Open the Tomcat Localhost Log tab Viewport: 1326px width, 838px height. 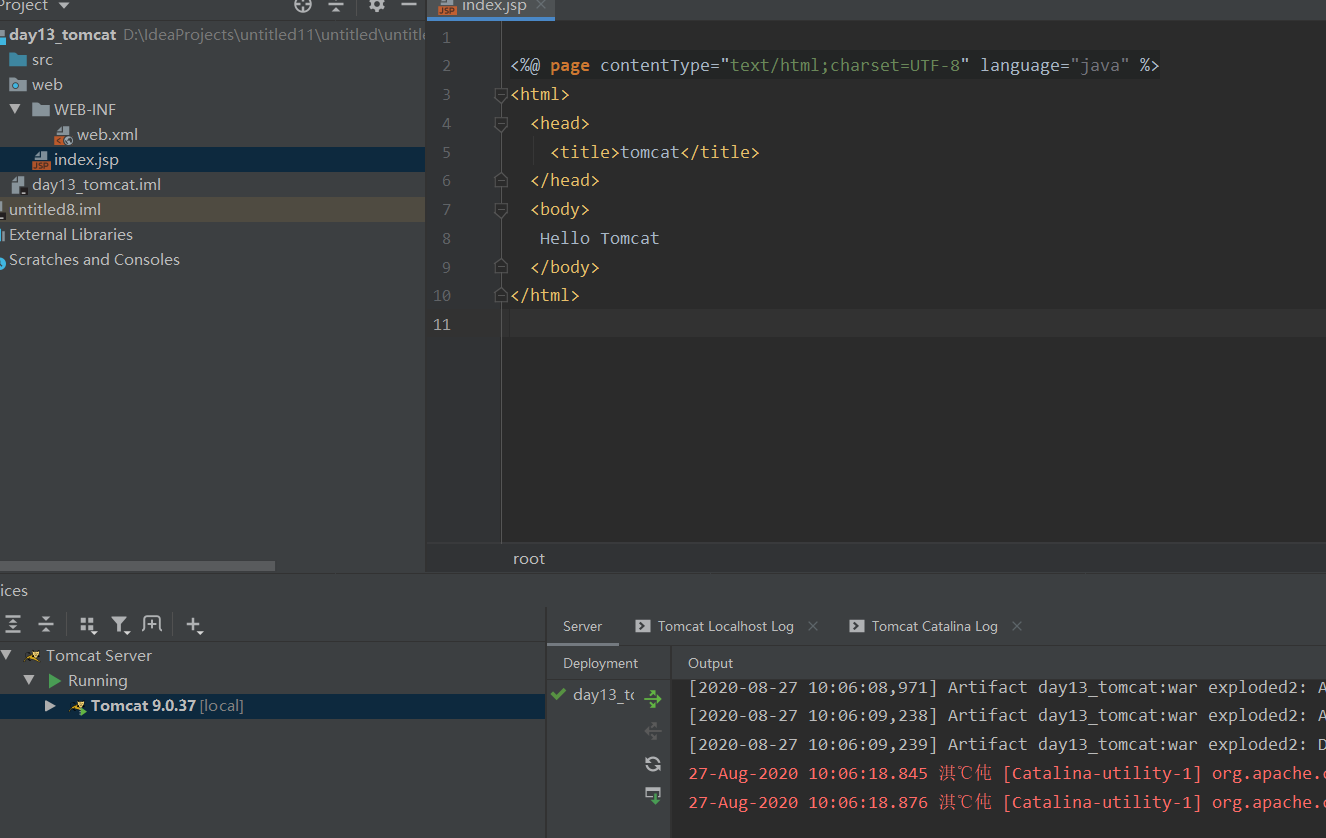point(726,626)
